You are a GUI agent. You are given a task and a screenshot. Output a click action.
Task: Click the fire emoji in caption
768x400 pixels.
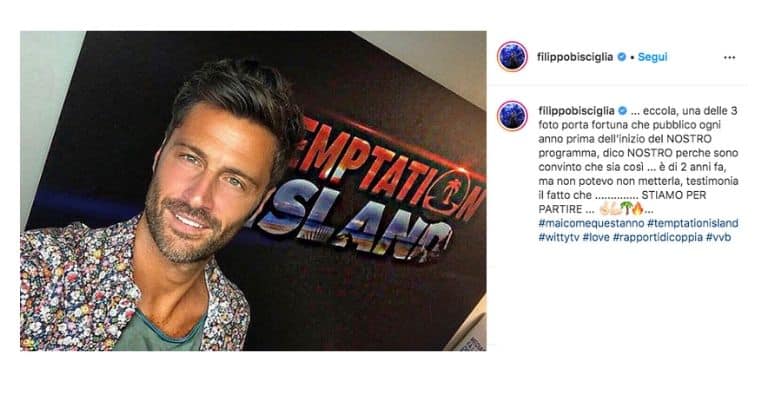637,209
